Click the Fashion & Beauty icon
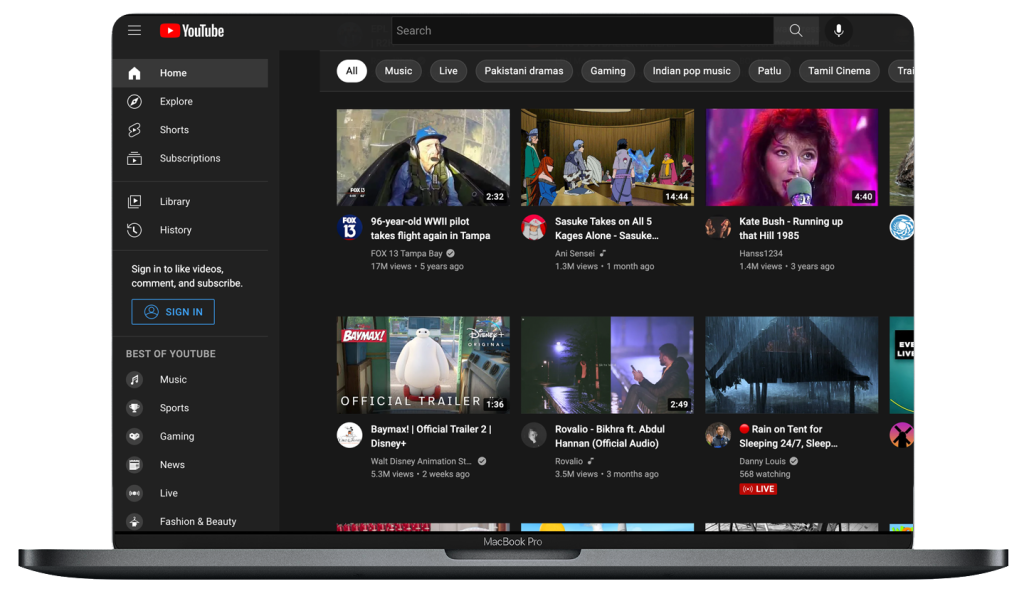1024x596 pixels. pyautogui.click(x=135, y=522)
